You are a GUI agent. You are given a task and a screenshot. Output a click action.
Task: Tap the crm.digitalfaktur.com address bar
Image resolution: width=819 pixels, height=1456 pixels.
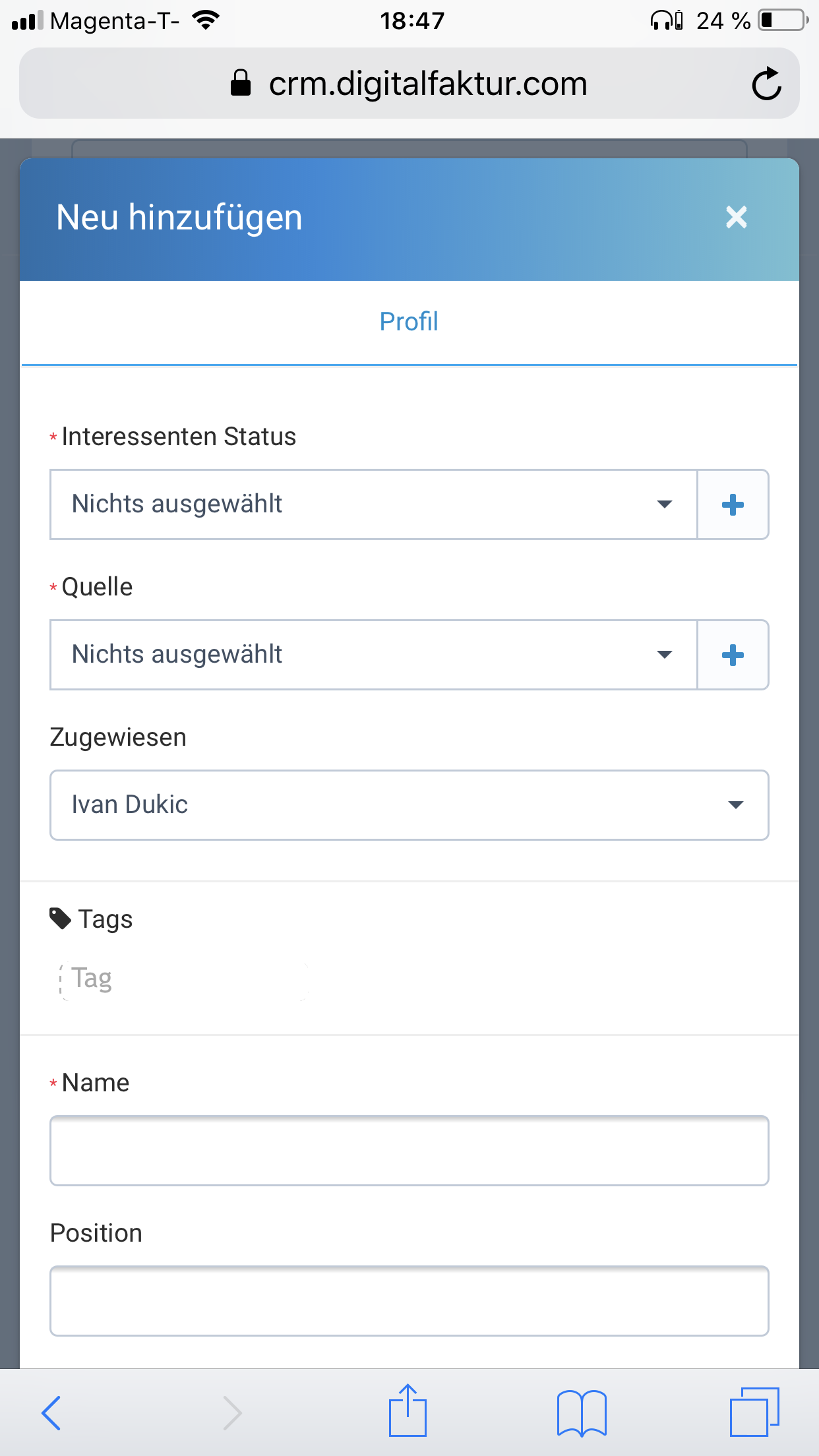coord(409,84)
